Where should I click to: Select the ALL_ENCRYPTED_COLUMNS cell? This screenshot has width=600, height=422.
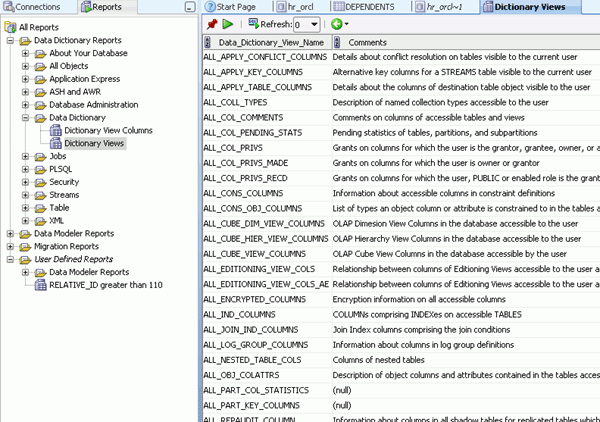pos(267,299)
